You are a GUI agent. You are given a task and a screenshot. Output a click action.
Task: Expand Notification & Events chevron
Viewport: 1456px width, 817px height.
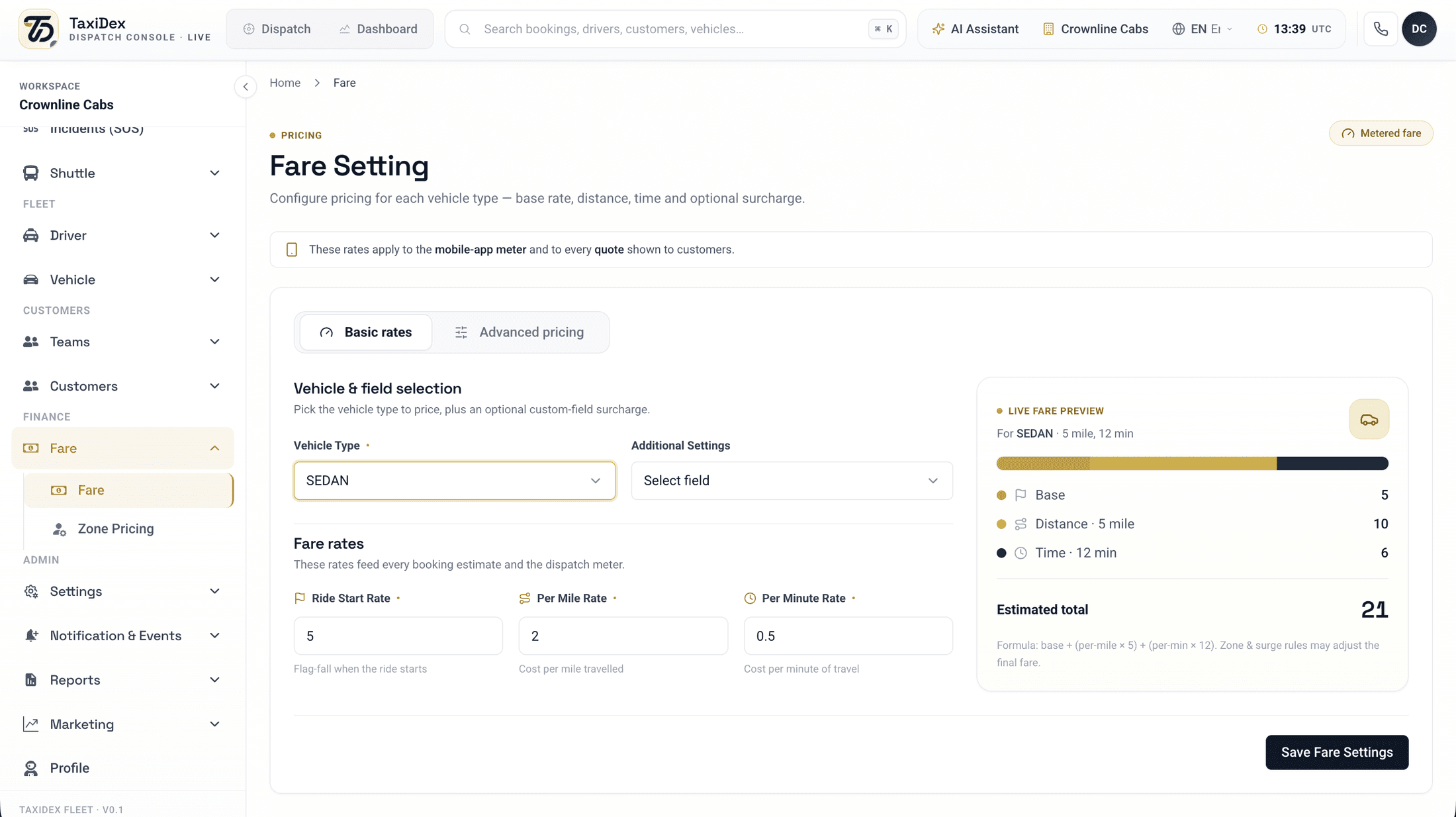pos(214,636)
